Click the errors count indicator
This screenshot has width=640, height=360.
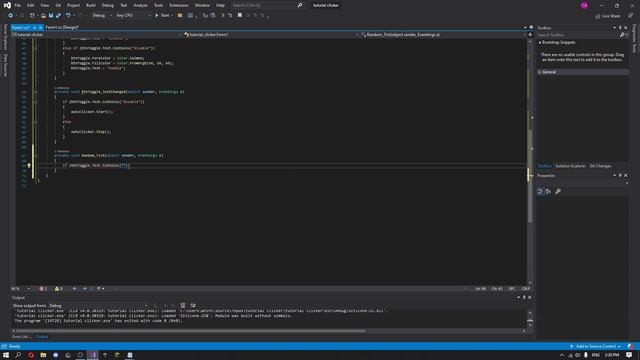[x=43, y=289]
